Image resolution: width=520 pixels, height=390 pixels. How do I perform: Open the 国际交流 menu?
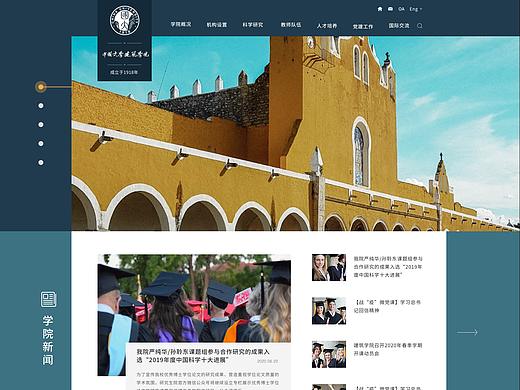399,25
